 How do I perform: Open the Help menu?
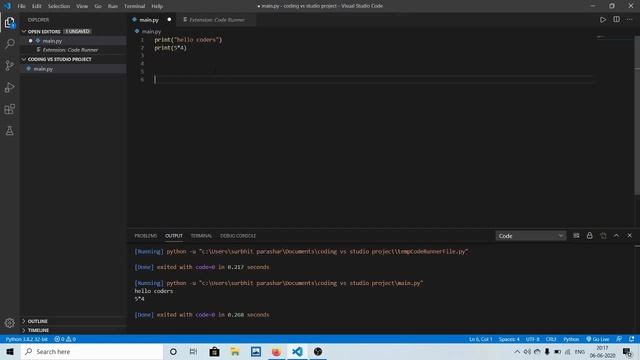tap(157, 6)
